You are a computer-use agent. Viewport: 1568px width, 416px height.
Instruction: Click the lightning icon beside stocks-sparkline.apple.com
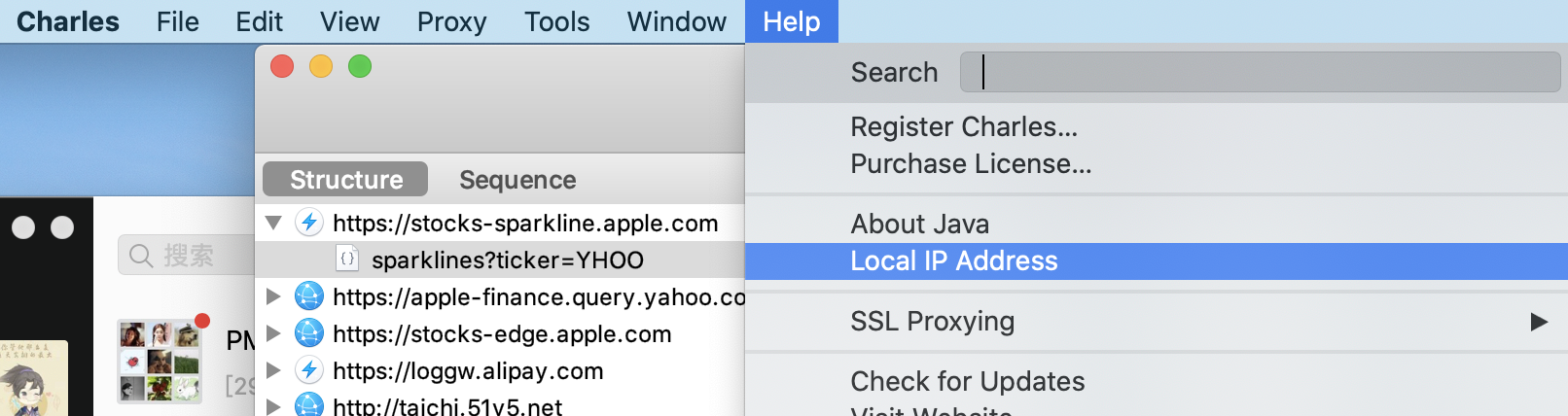pyautogui.click(x=309, y=223)
